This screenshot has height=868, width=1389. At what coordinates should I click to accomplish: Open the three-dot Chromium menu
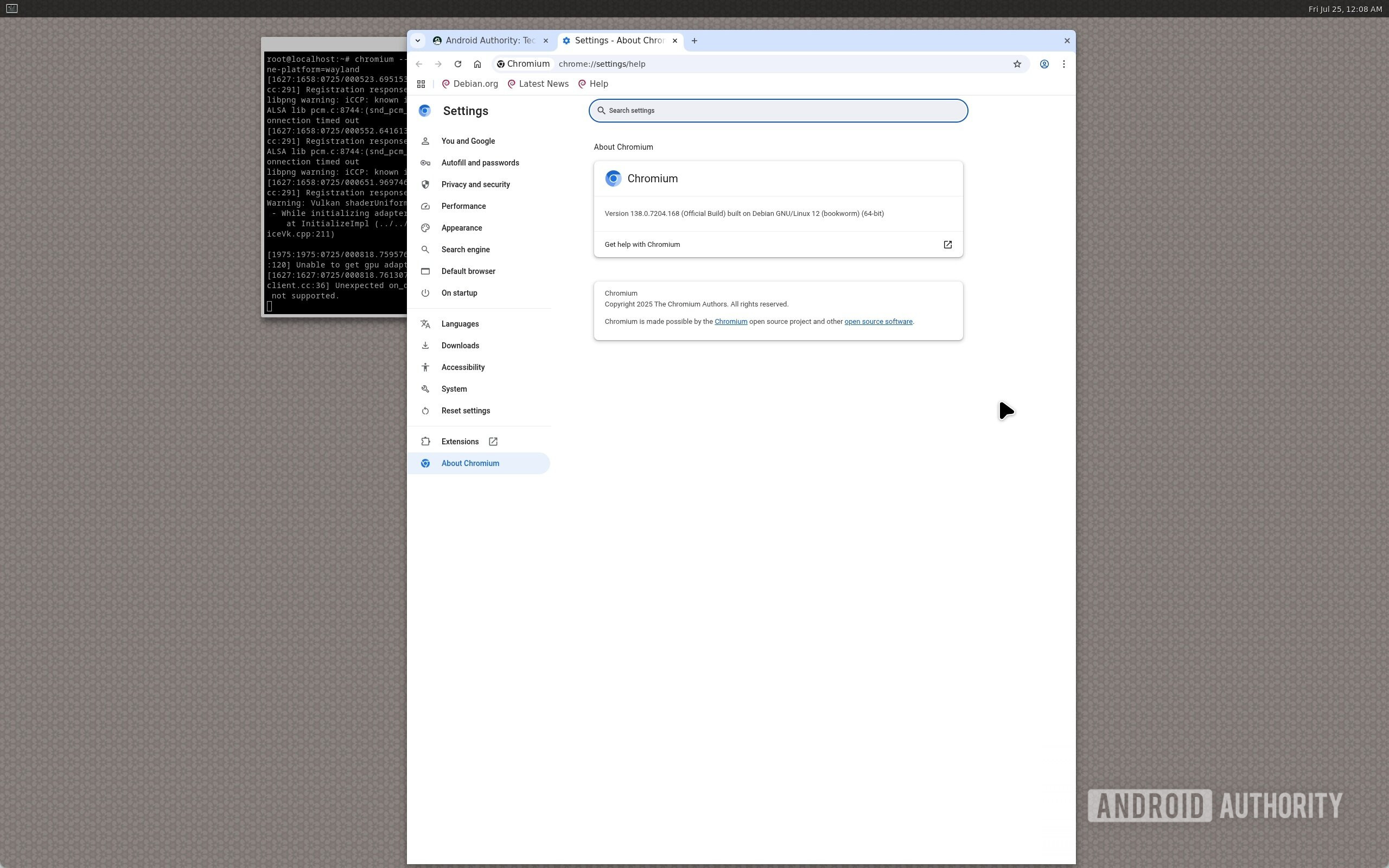point(1063,65)
